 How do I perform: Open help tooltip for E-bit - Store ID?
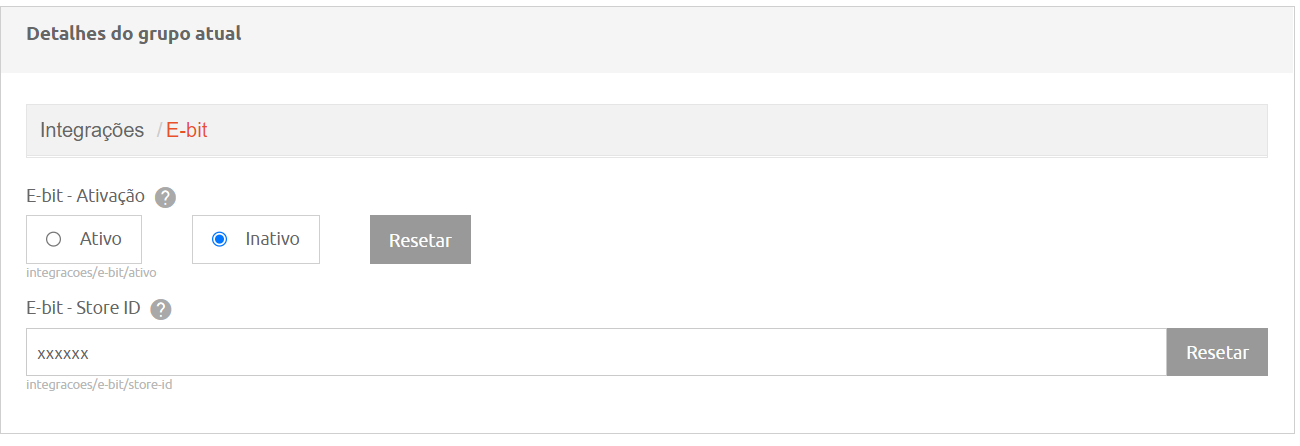tap(161, 310)
